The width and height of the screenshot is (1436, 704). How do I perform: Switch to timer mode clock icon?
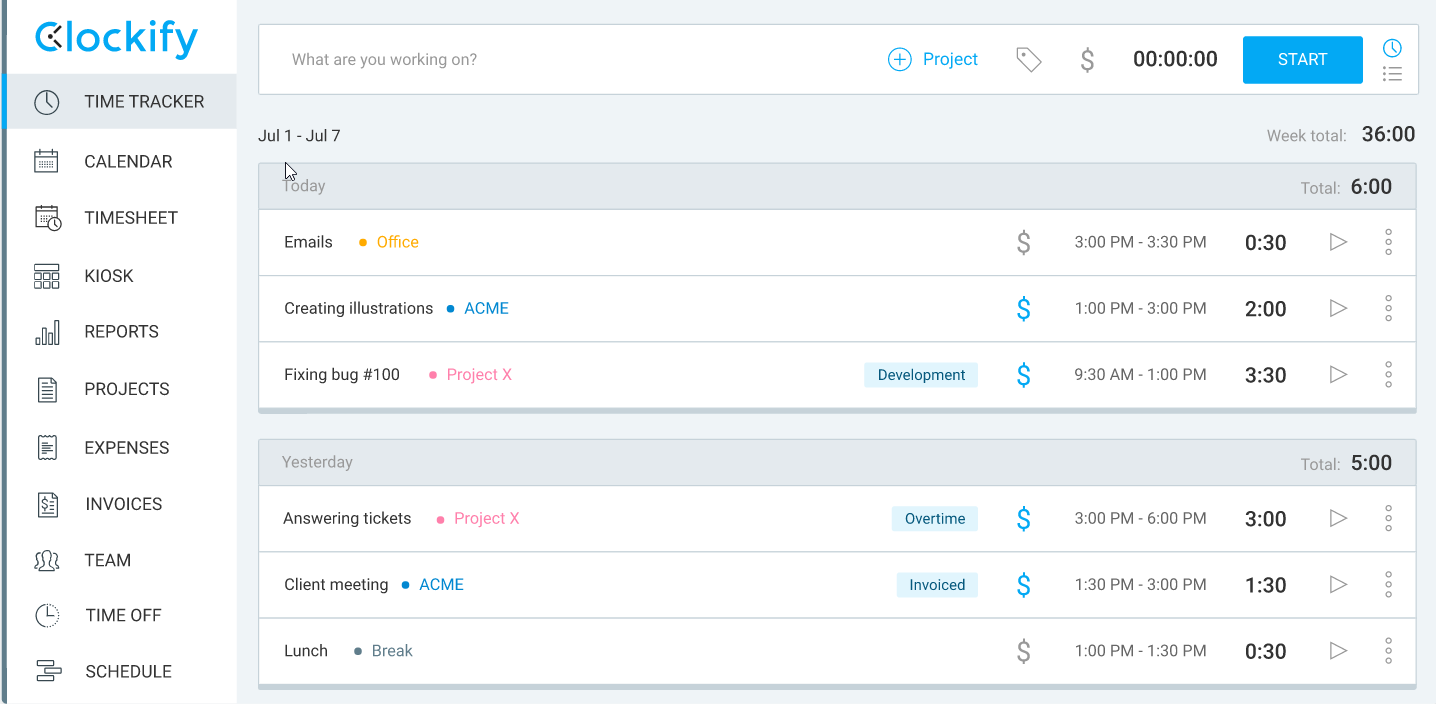point(1392,48)
